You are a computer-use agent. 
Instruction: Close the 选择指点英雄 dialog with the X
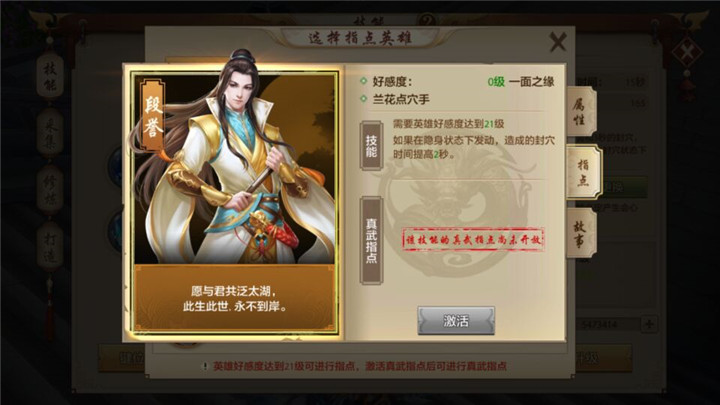pyautogui.click(x=558, y=42)
